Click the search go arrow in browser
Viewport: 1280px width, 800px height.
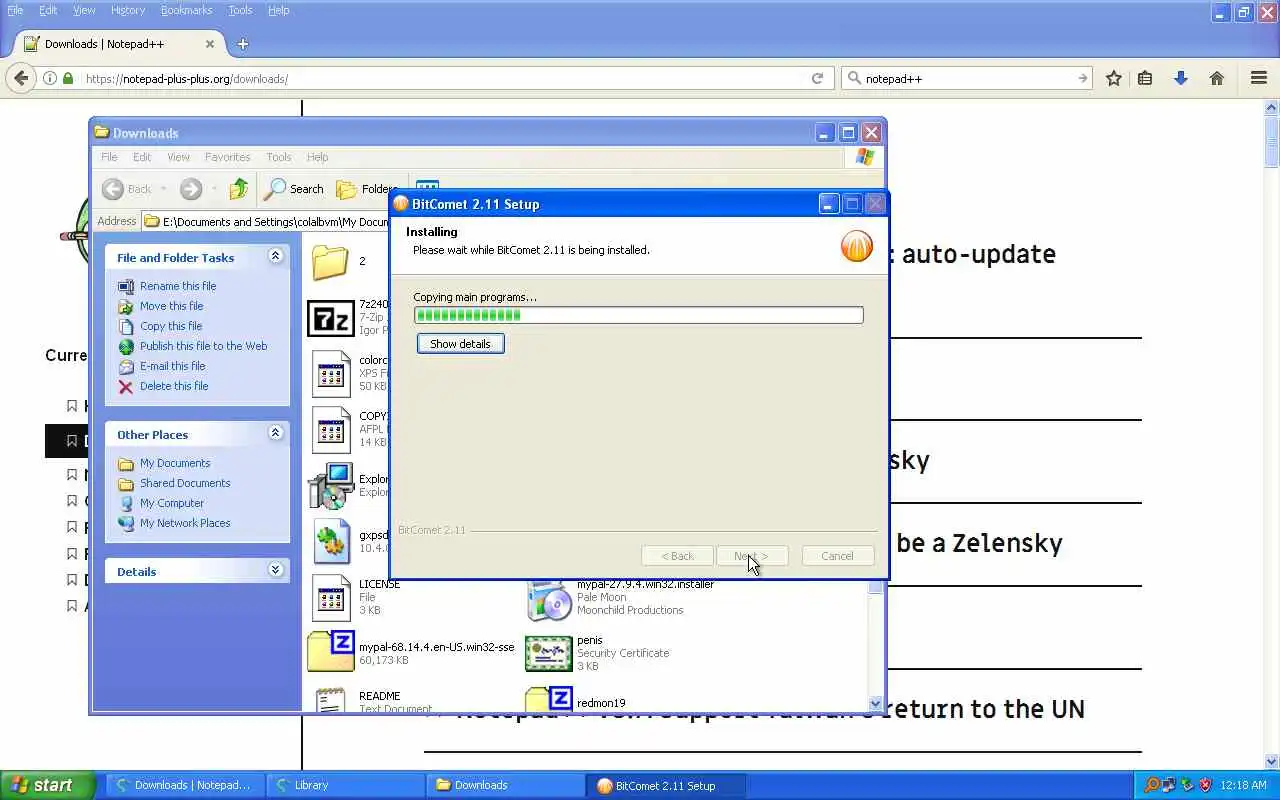click(x=1082, y=78)
